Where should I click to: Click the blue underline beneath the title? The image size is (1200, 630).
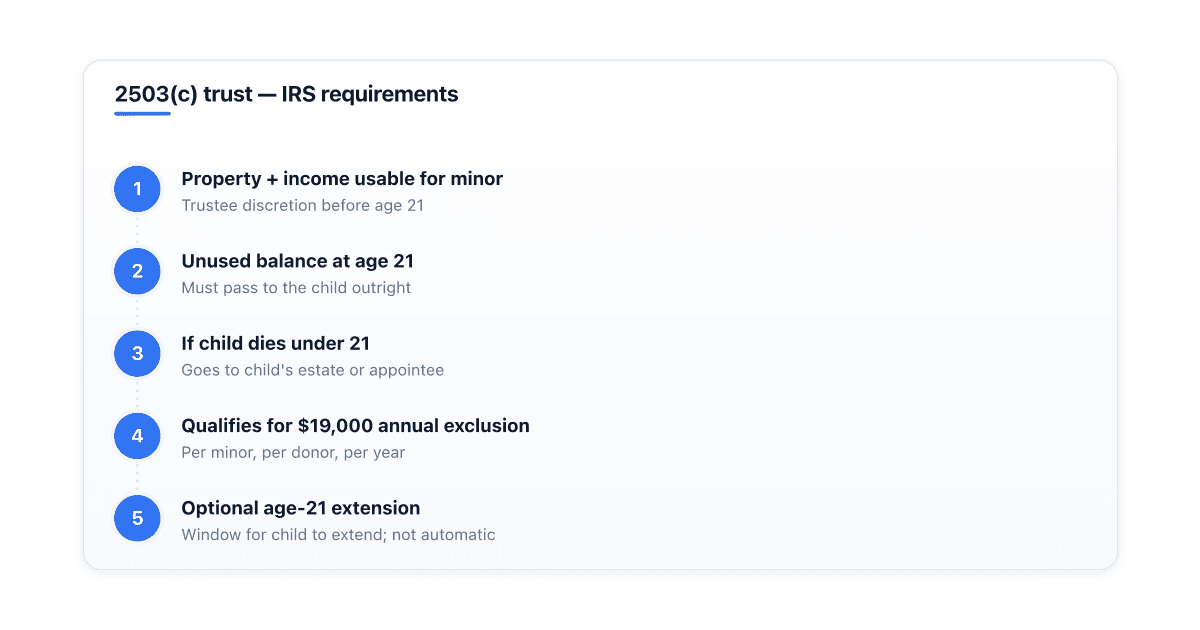(142, 113)
